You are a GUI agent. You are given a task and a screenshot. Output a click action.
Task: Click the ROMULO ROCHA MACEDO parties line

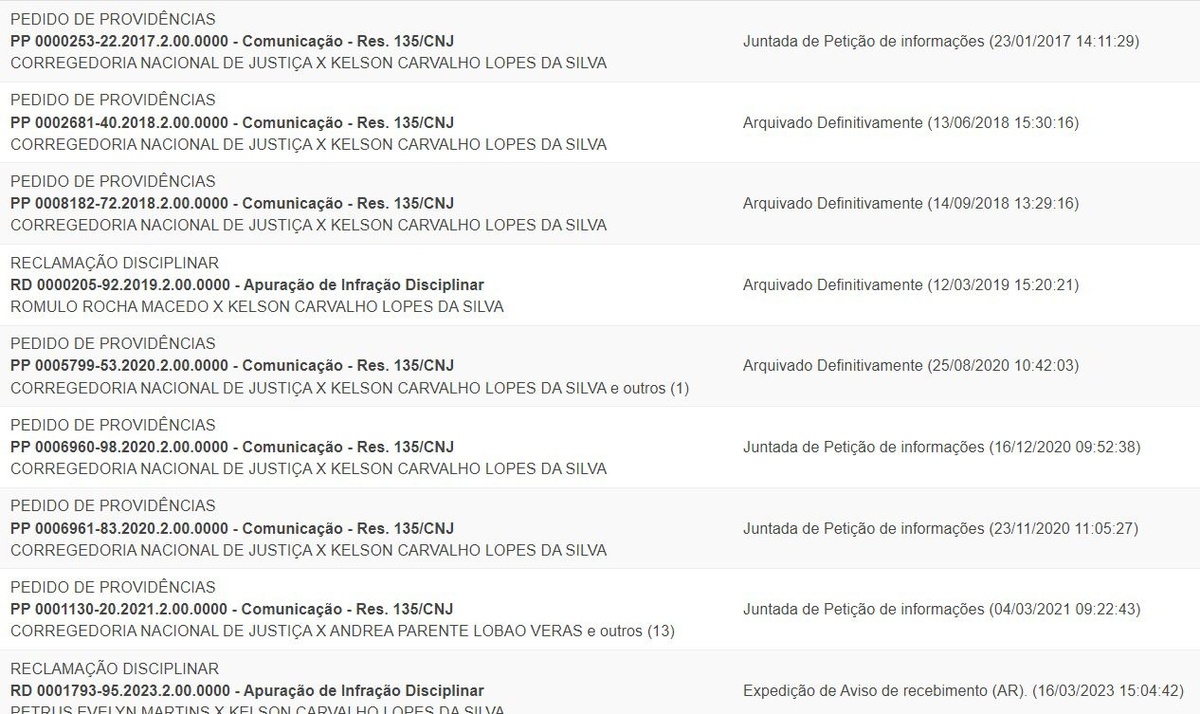click(x=257, y=307)
